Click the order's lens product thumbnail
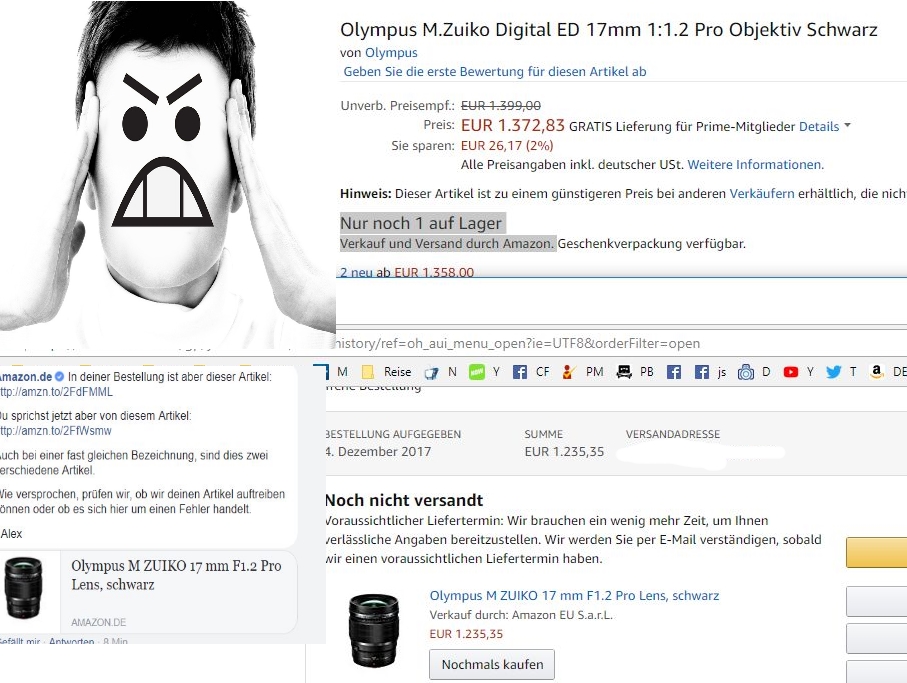907x683 pixels. [x=374, y=631]
